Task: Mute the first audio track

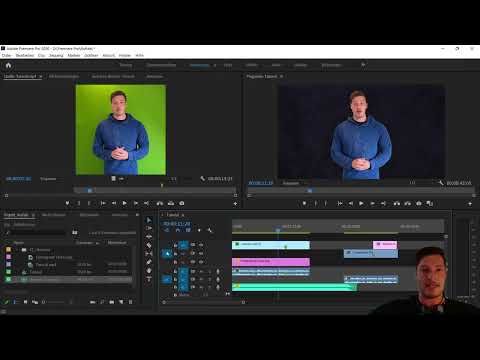Action: [201, 272]
